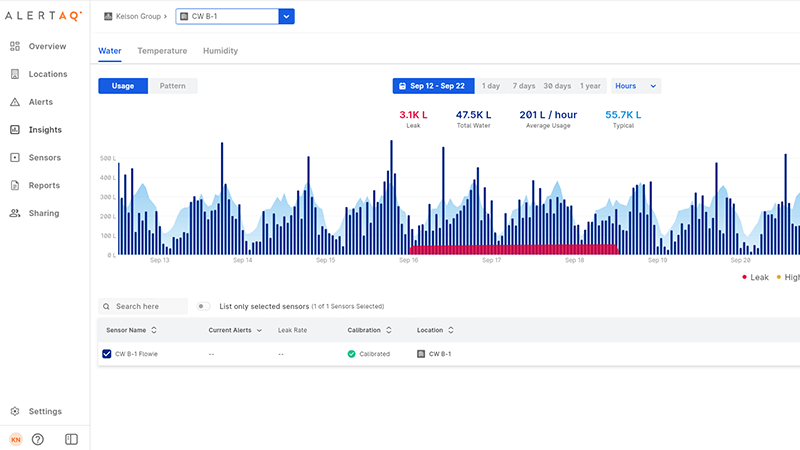Click Kelson Group breadcrumb link

click(138, 16)
